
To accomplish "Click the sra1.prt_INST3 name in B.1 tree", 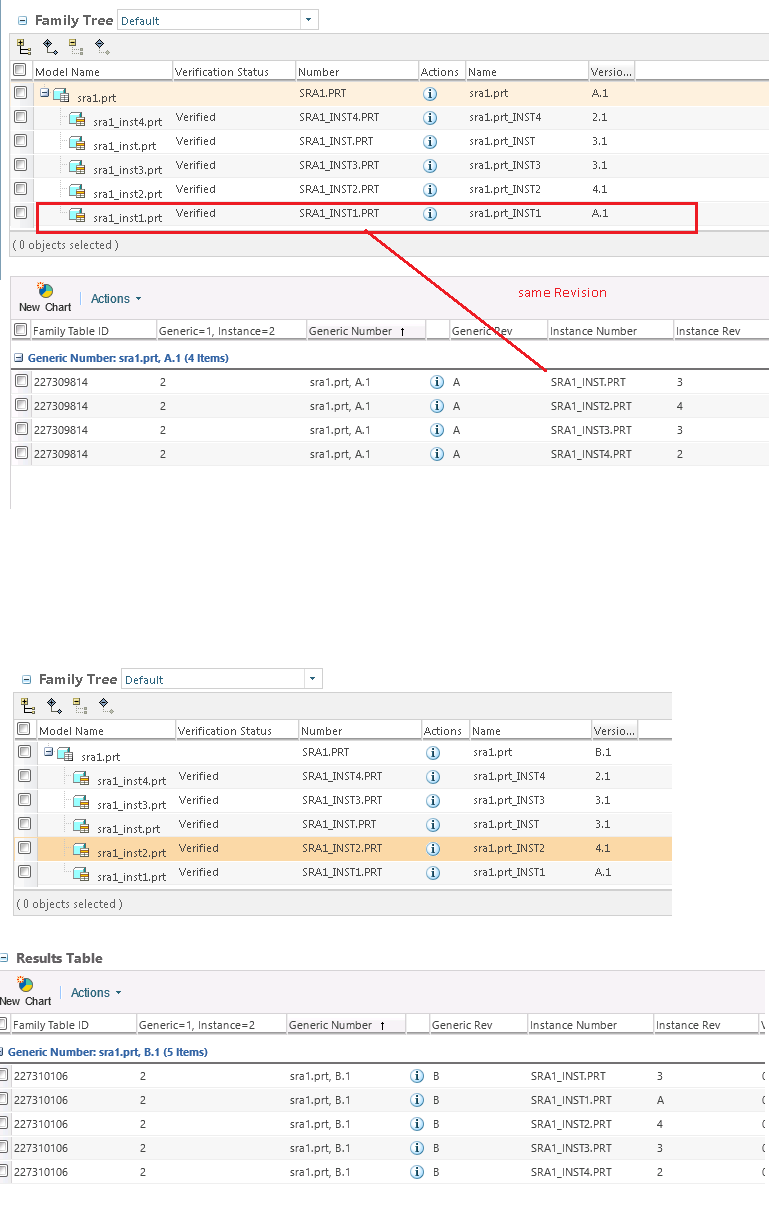I will [x=509, y=800].
